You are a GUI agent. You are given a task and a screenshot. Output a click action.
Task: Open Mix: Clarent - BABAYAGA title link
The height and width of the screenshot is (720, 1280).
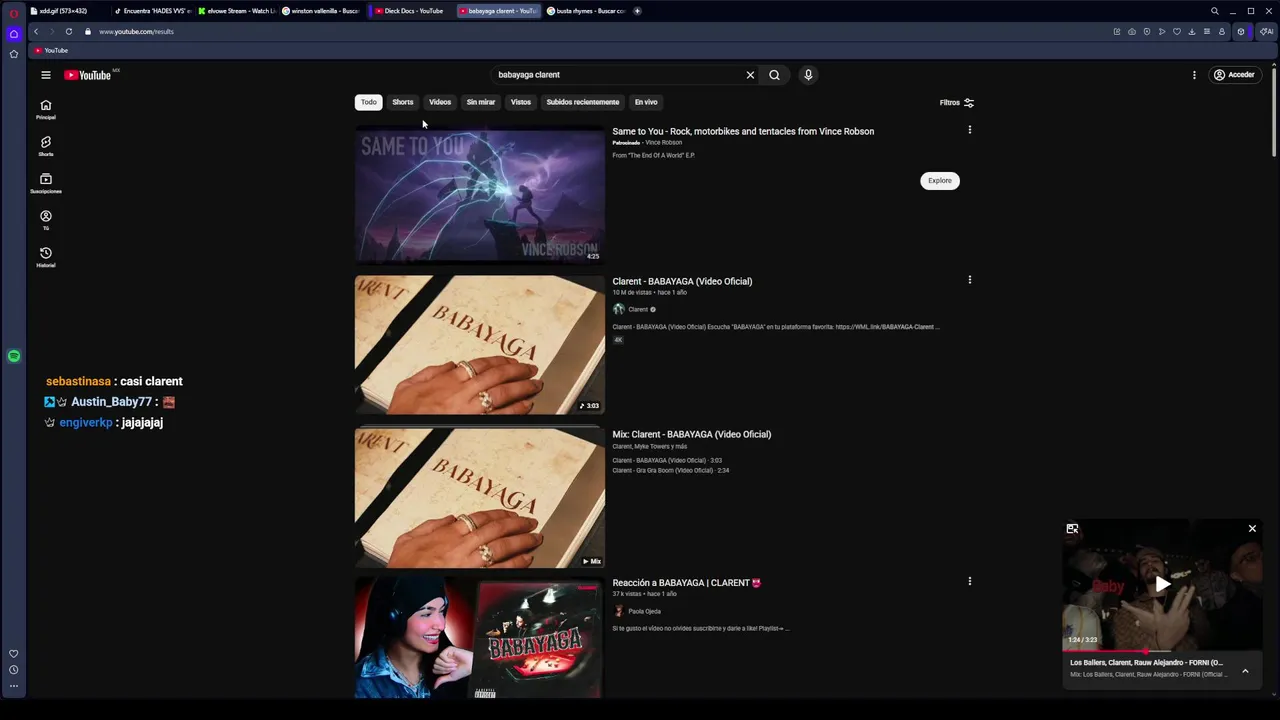point(692,434)
